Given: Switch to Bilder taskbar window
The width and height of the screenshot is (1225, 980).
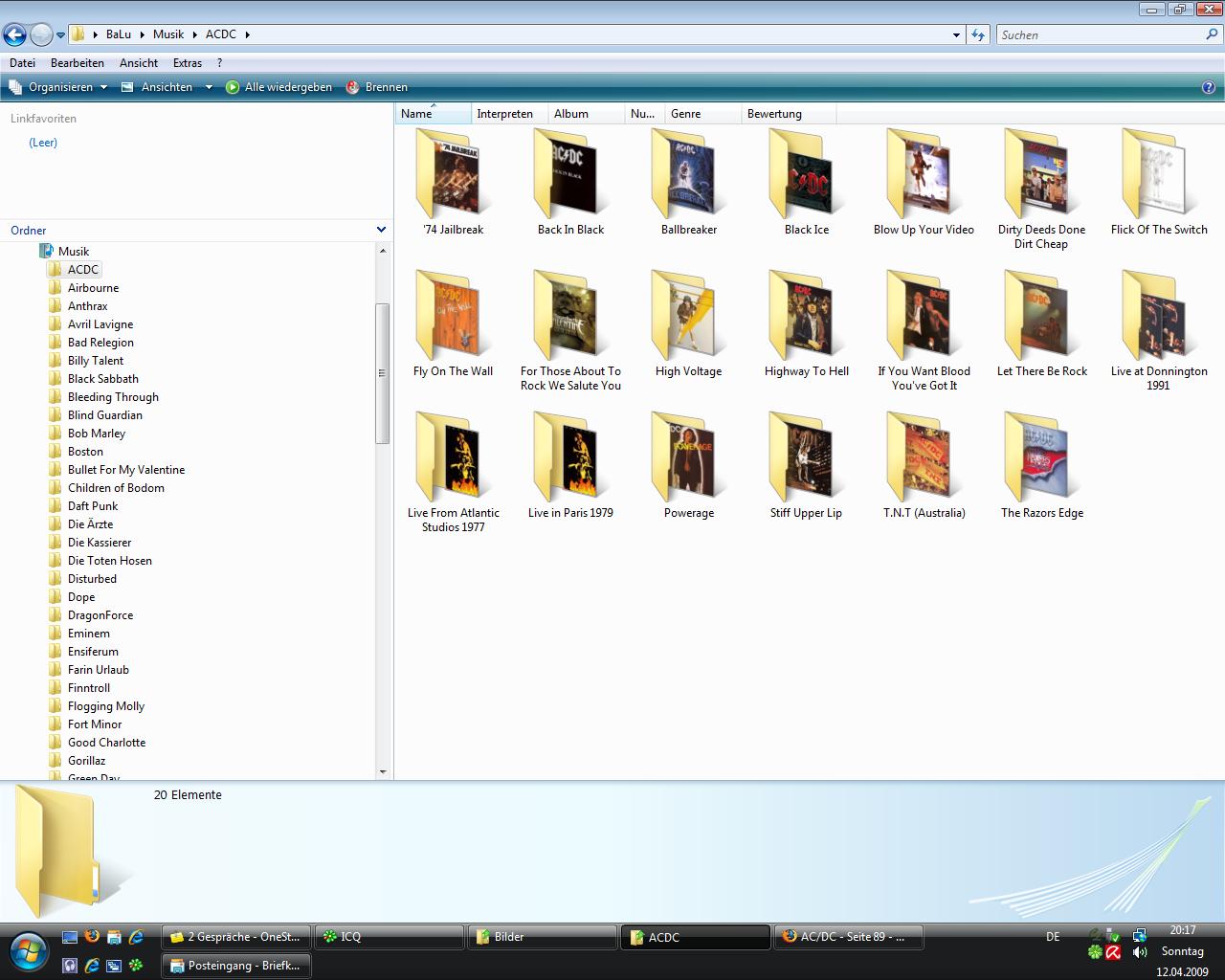Looking at the screenshot, I should coord(542,937).
